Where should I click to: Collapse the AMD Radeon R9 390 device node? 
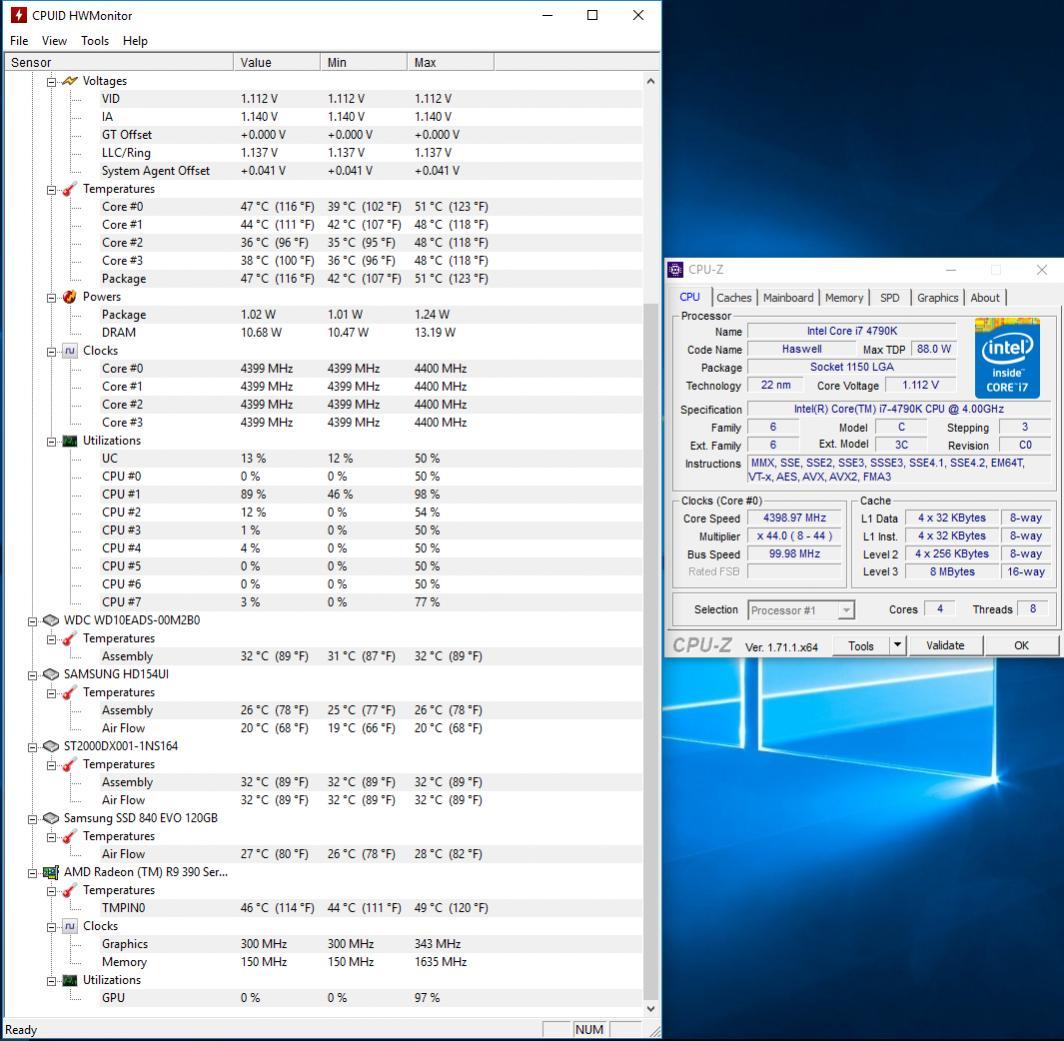(x=32, y=873)
